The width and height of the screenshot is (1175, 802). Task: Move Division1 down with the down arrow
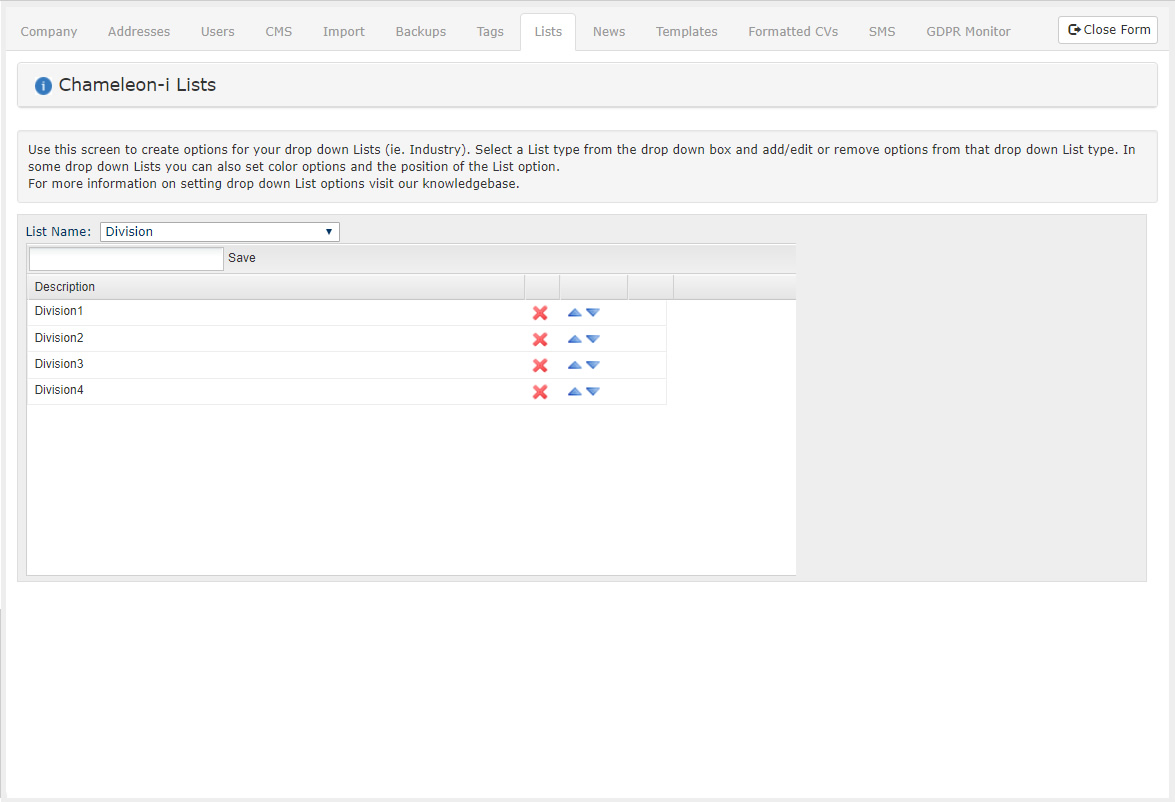(593, 313)
